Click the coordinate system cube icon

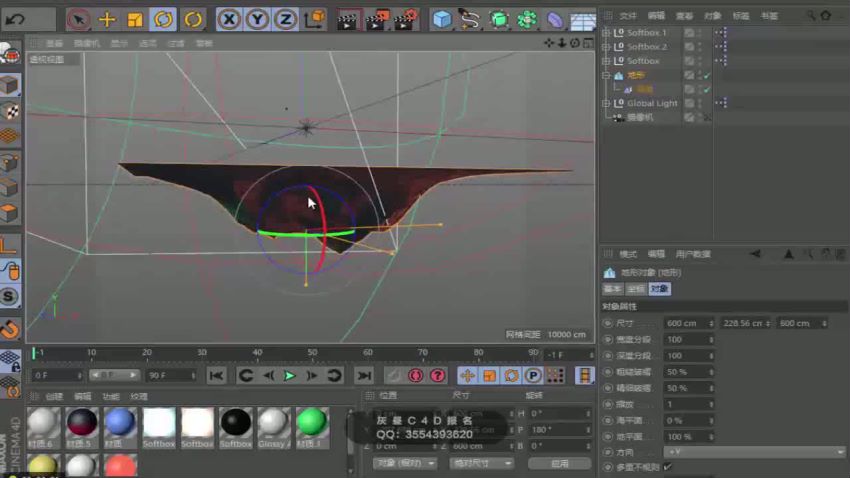point(315,20)
